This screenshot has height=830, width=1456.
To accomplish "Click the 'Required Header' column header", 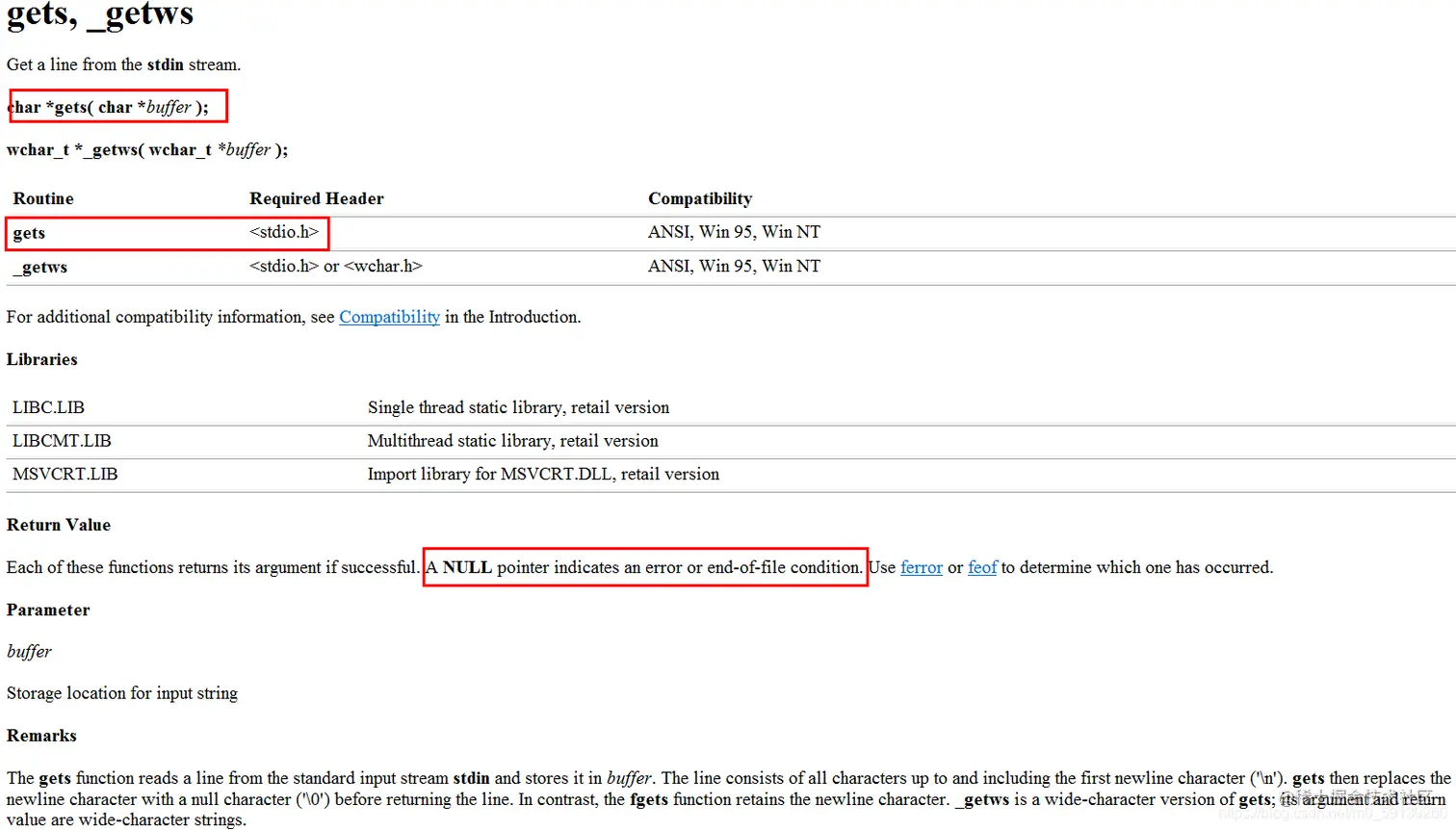I will 317,198.
